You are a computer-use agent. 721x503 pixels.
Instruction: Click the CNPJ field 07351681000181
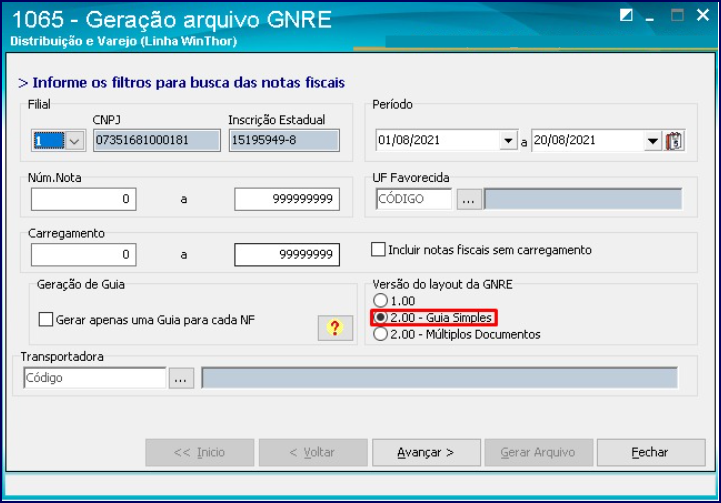coord(157,140)
